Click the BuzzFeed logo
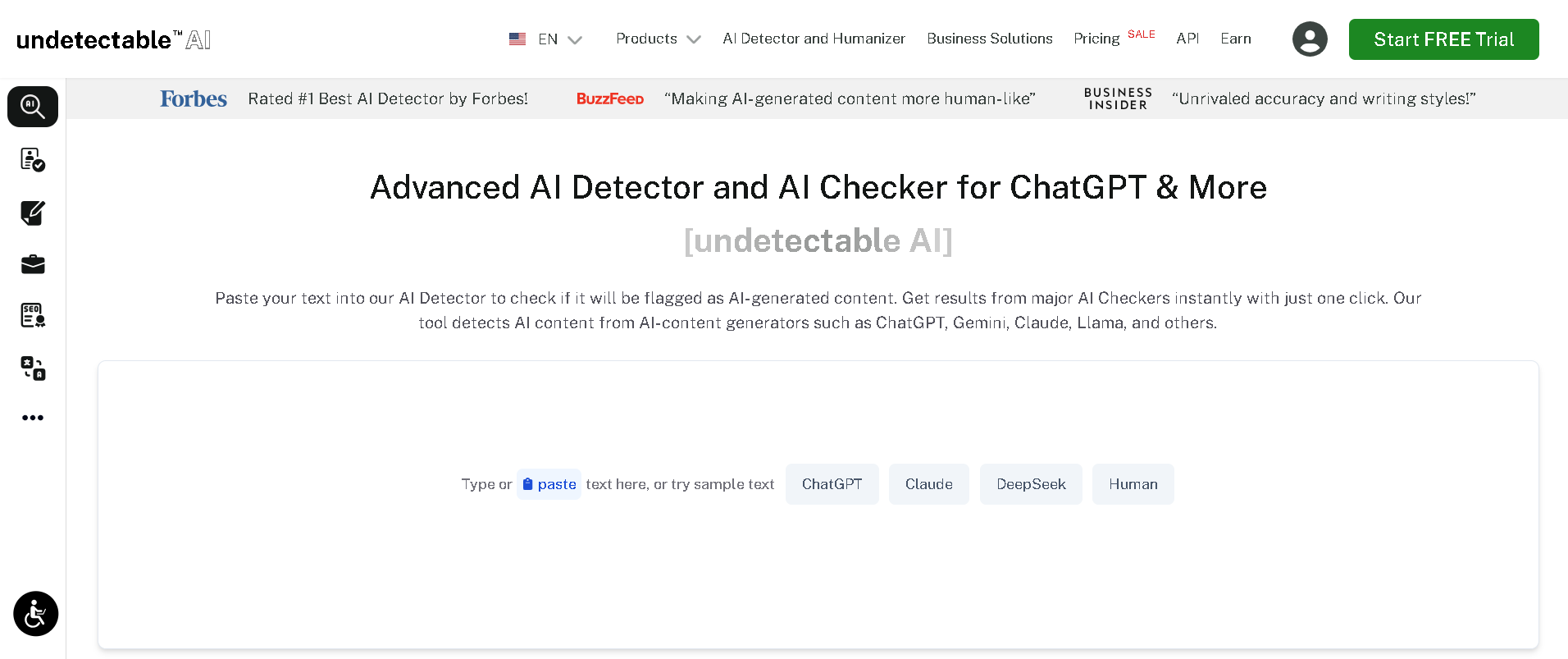Viewport: 1568px width, 659px height. point(610,98)
